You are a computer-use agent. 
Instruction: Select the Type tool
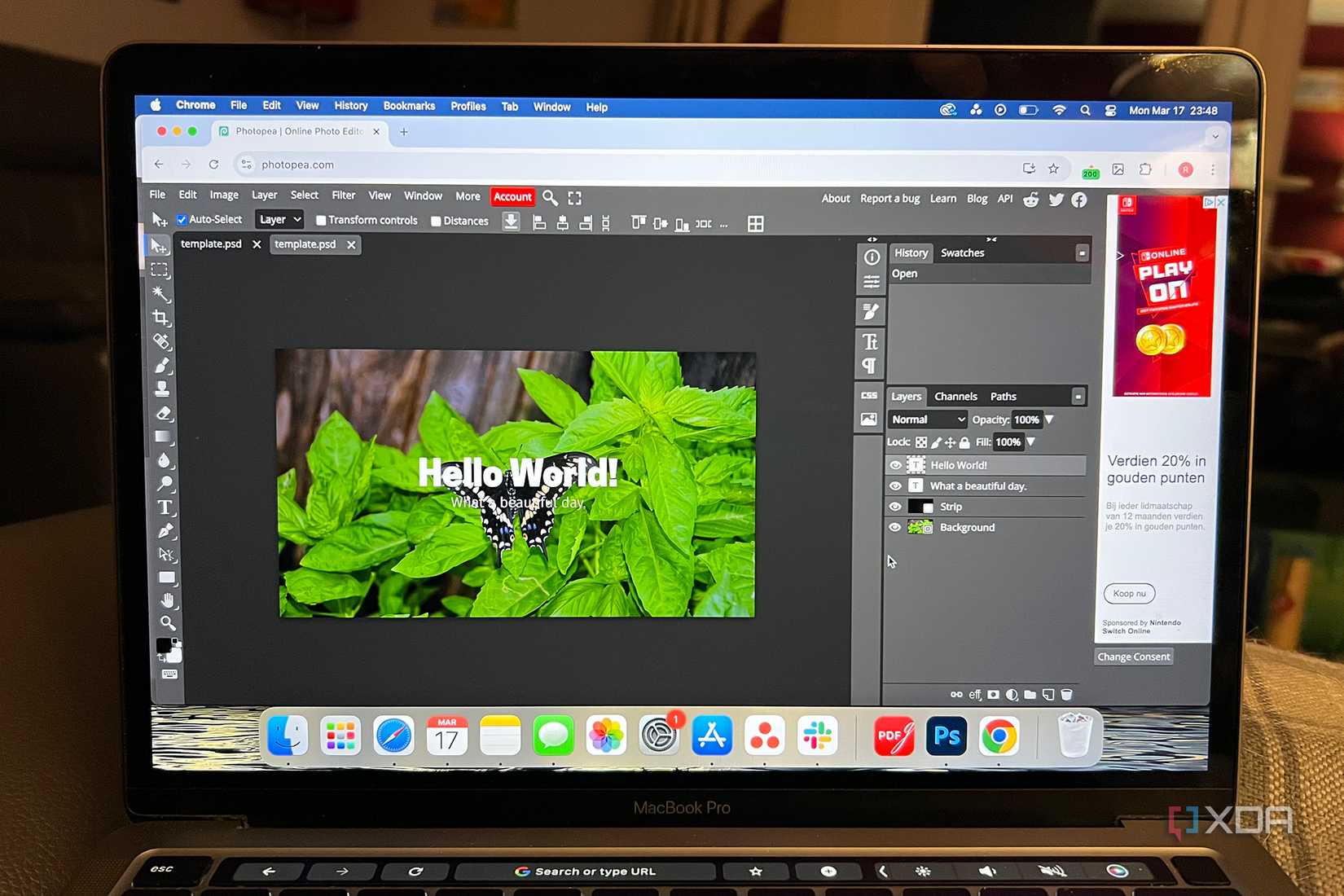pos(165,507)
